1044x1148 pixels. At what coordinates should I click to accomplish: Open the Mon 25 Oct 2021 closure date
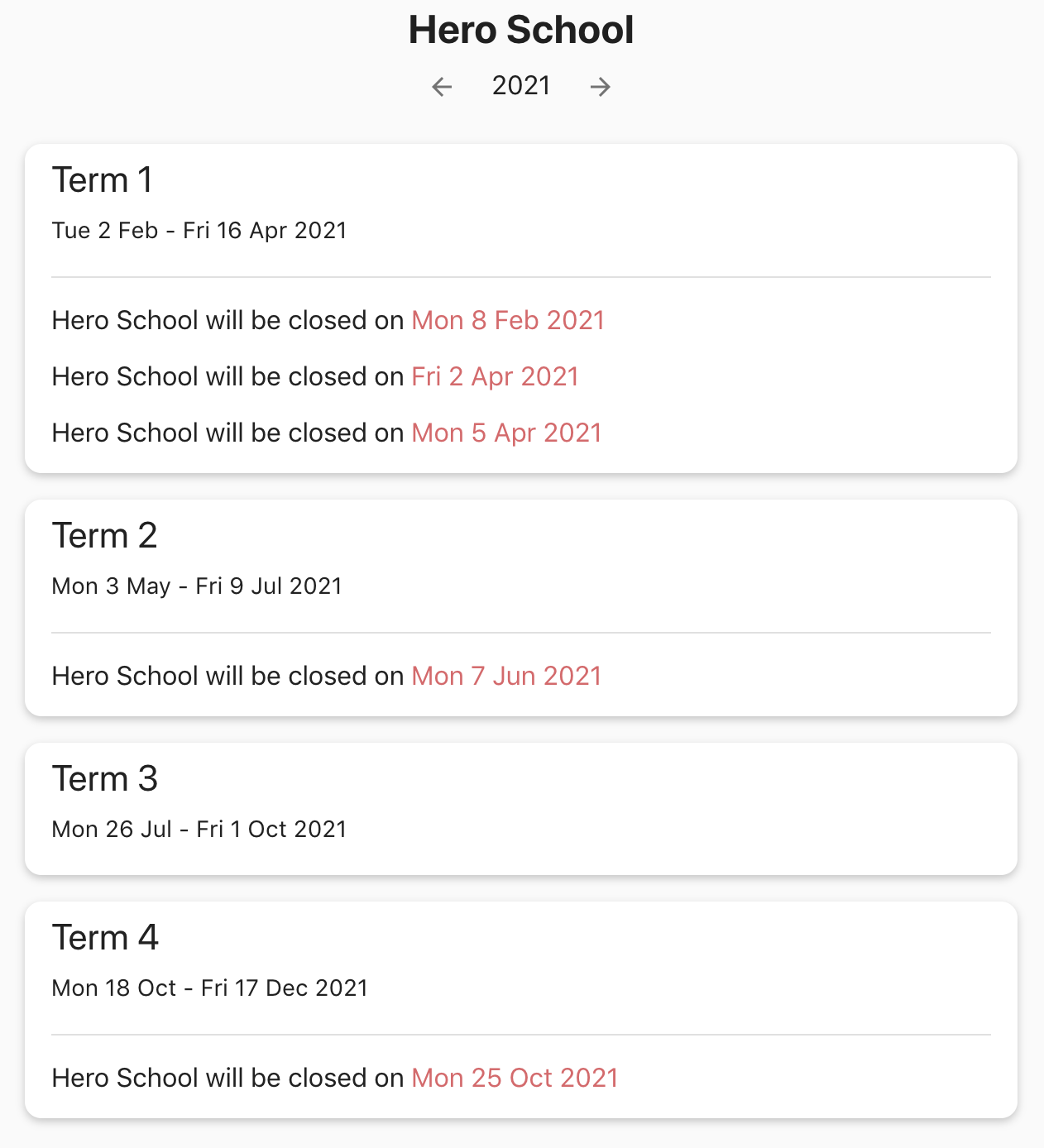point(515,1079)
